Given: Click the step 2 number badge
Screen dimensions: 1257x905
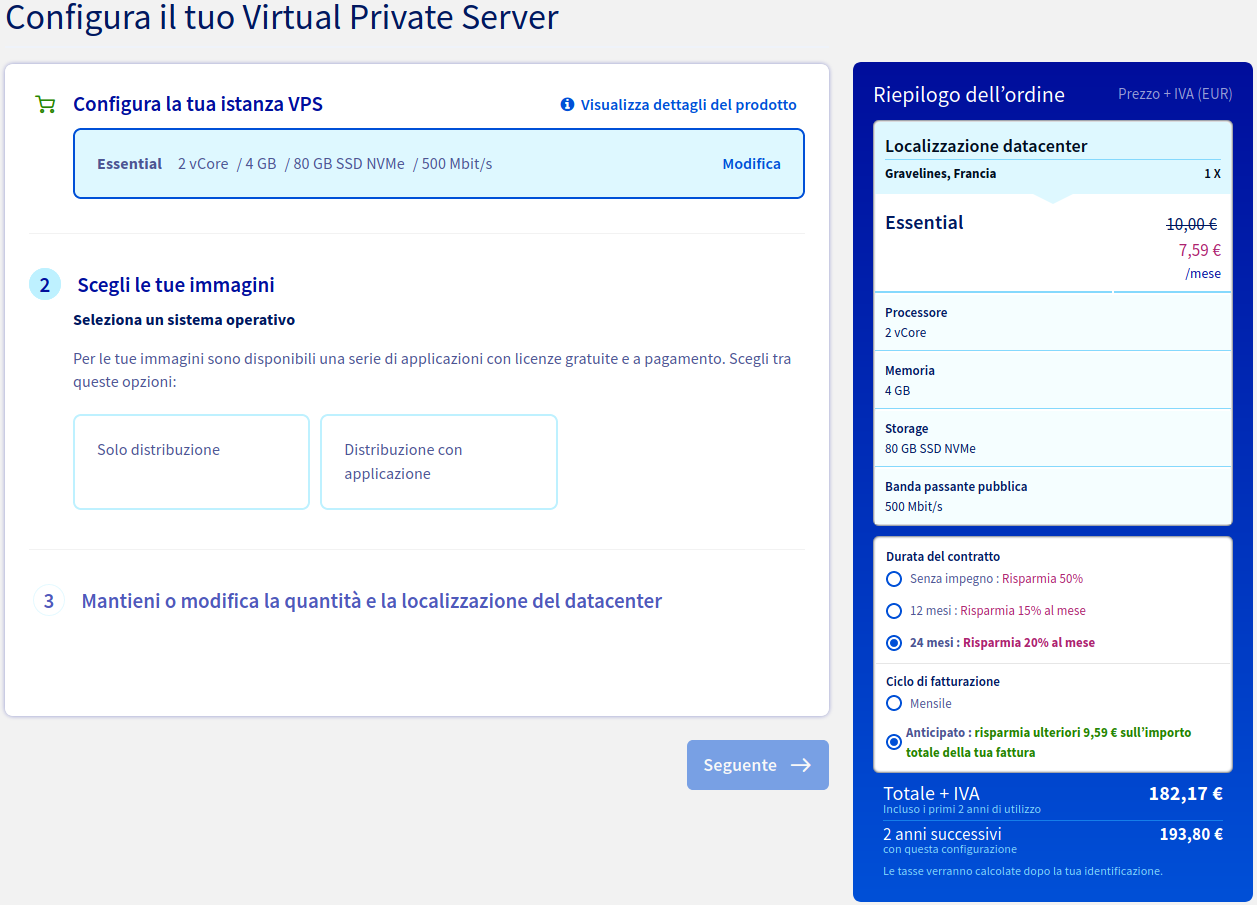Looking at the screenshot, I should tap(45, 285).
